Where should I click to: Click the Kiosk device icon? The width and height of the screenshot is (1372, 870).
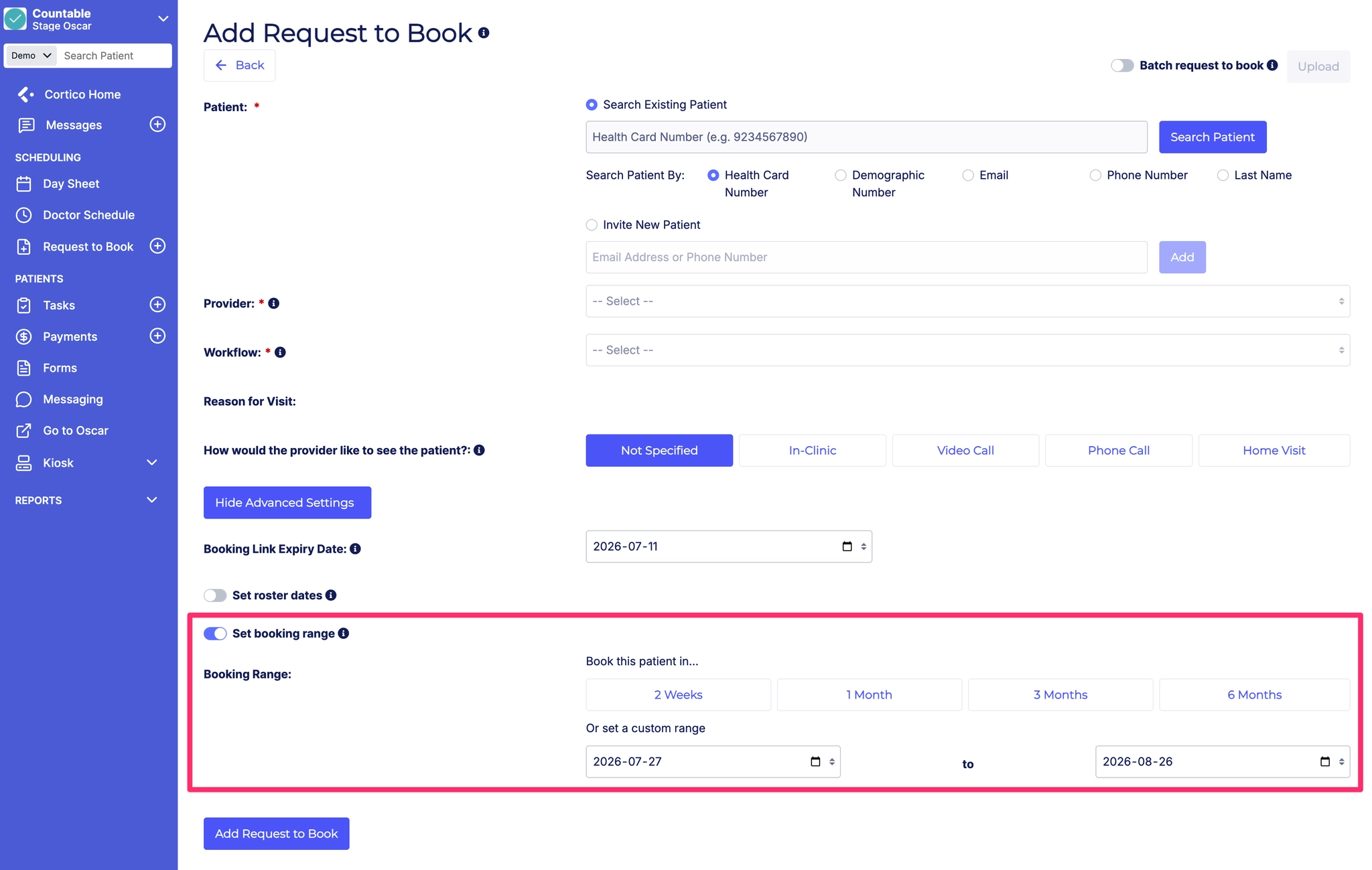point(24,463)
